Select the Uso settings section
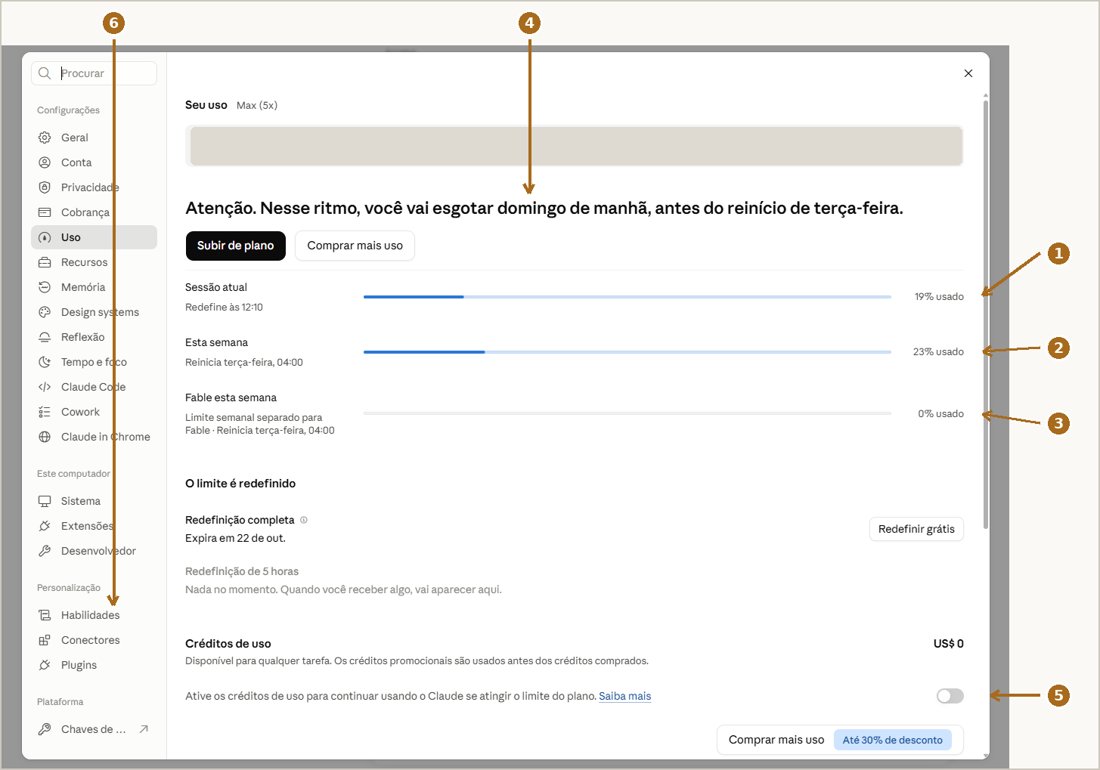This screenshot has width=1100, height=770. pyautogui.click(x=94, y=237)
